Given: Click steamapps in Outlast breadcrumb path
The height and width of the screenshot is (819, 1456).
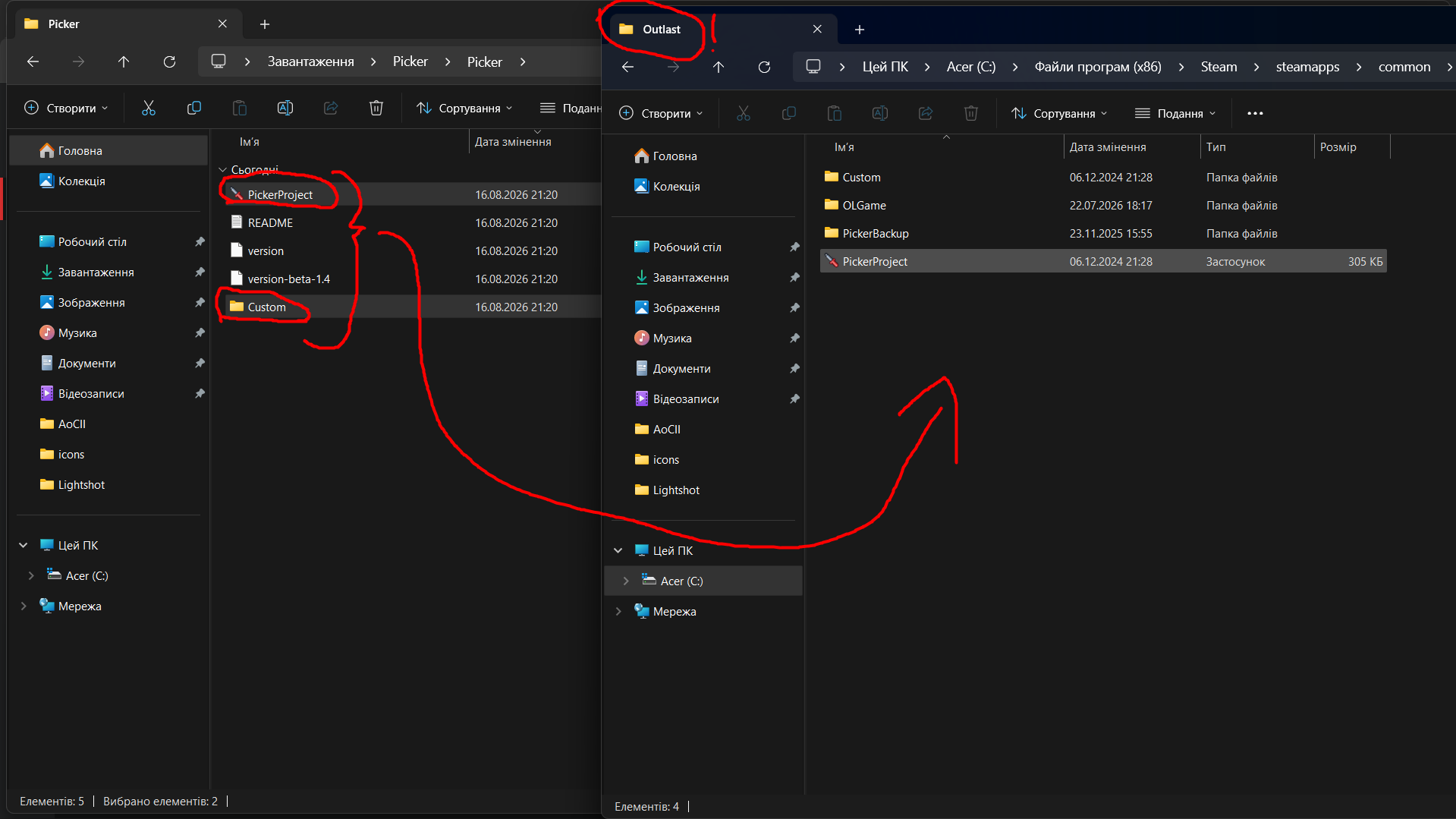Looking at the screenshot, I should coord(1307,67).
